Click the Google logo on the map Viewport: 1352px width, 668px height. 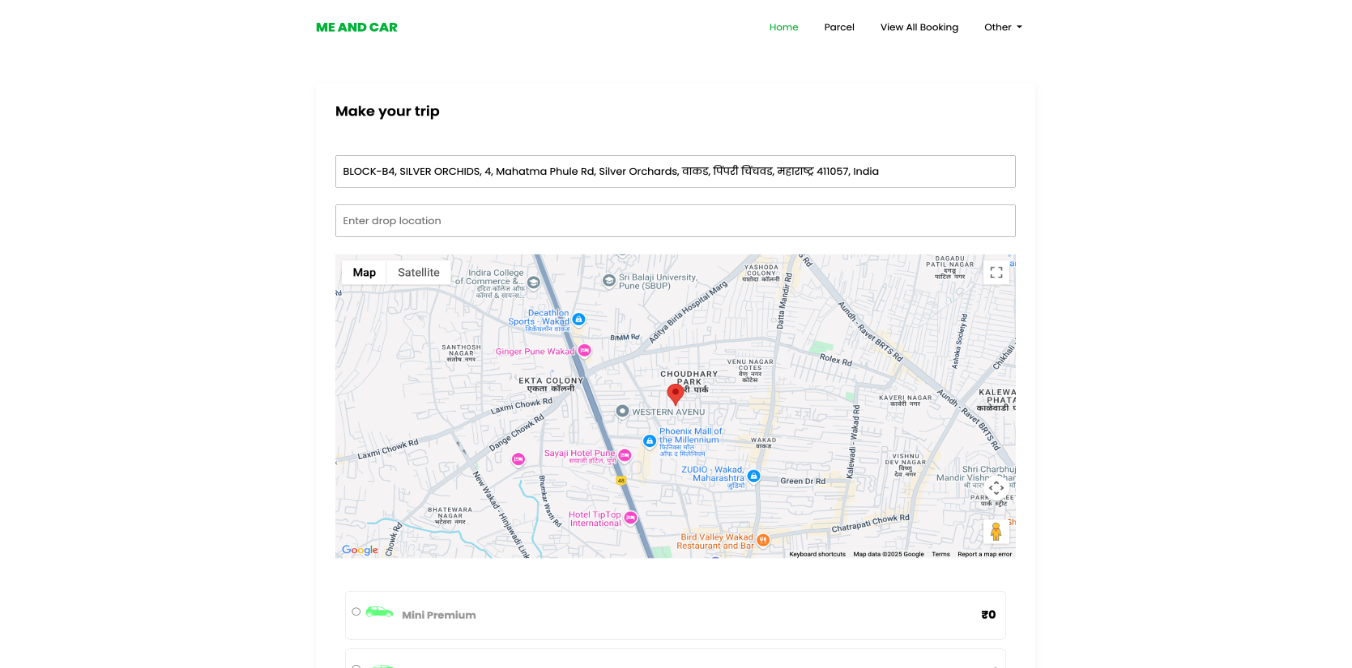pyautogui.click(x=360, y=549)
